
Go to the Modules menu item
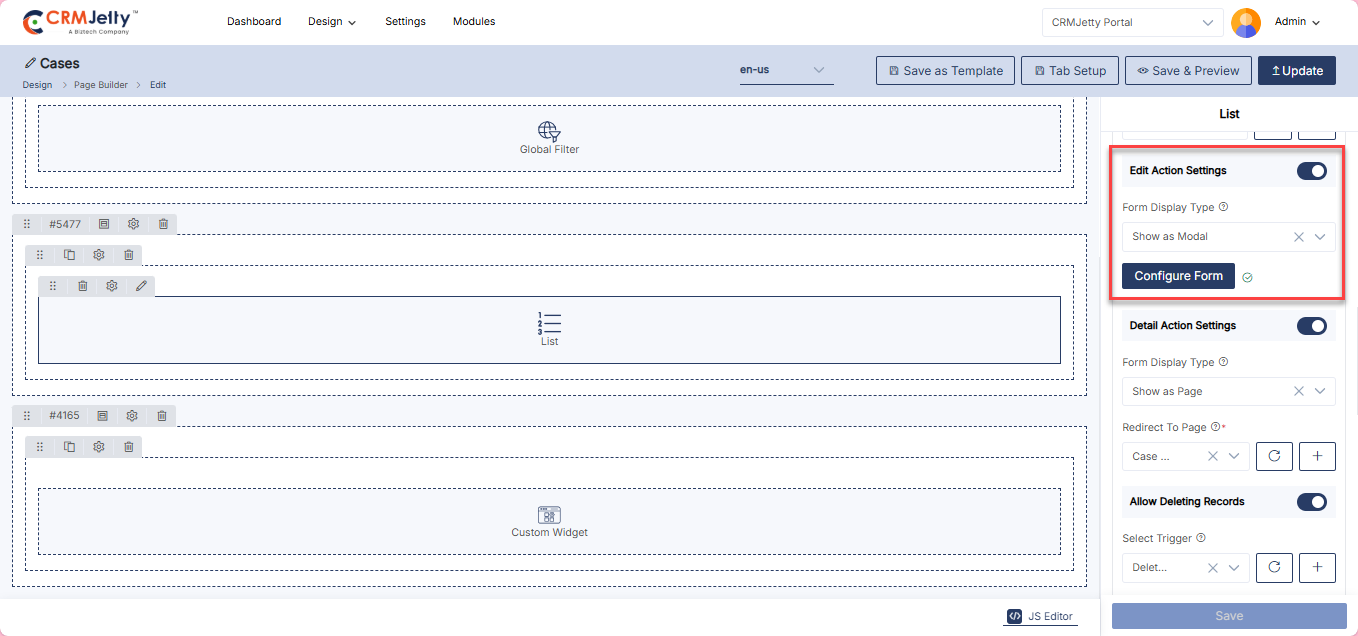point(473,22)
